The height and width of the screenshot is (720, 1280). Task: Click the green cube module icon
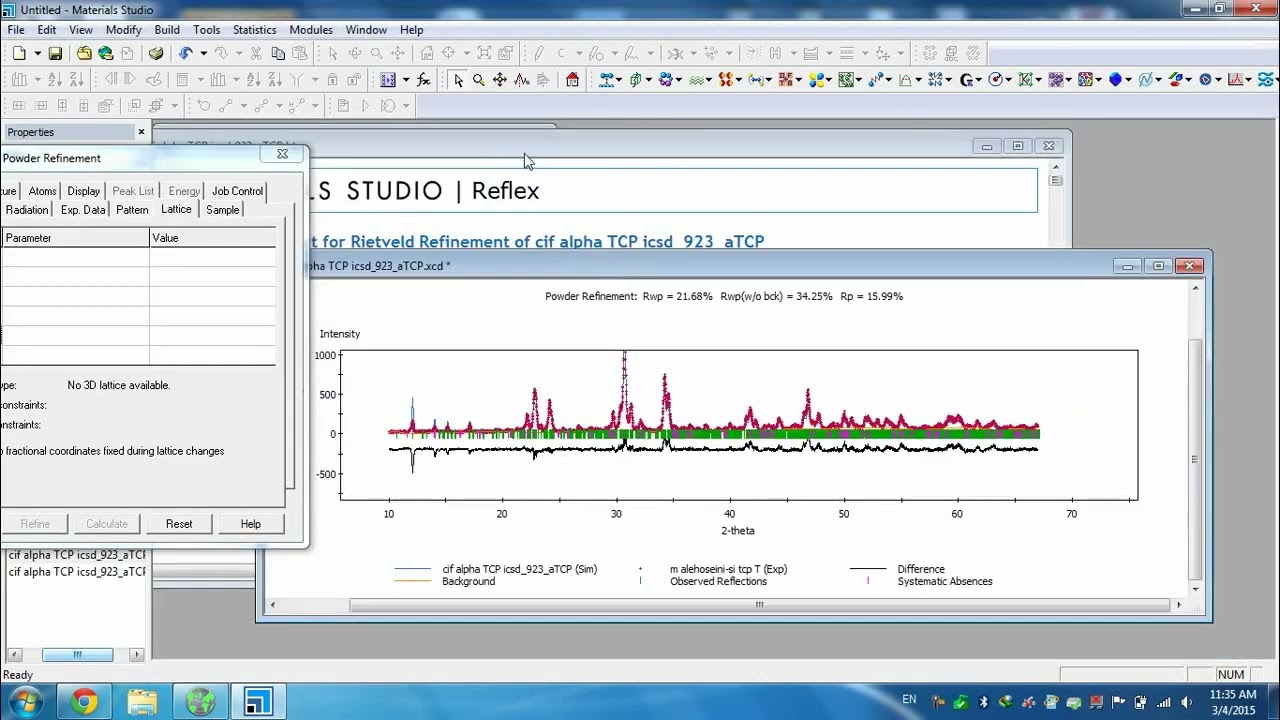tap(636, 80)
